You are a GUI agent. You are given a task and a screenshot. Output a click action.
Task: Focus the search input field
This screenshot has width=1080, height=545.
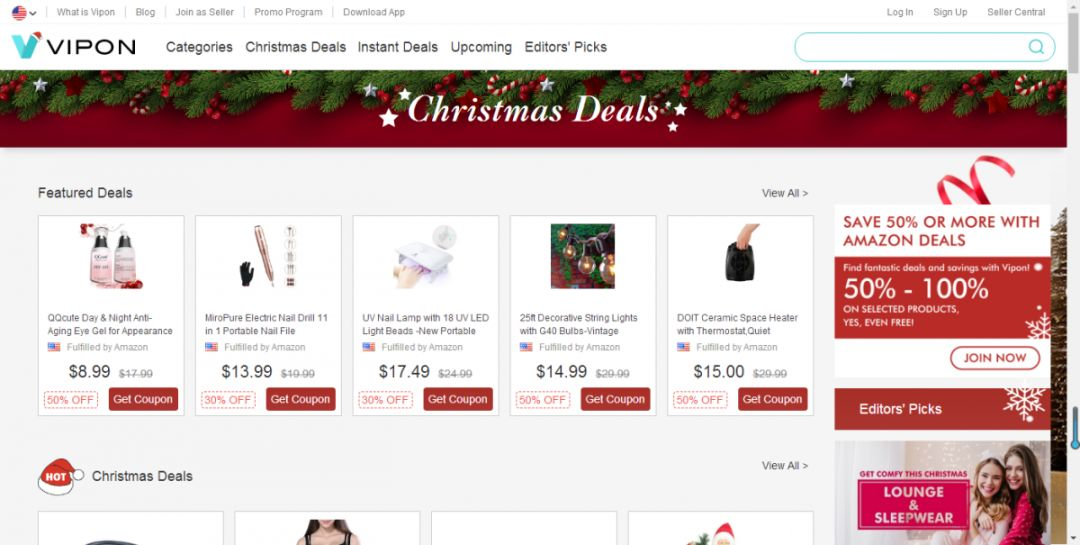click(911, 47)
